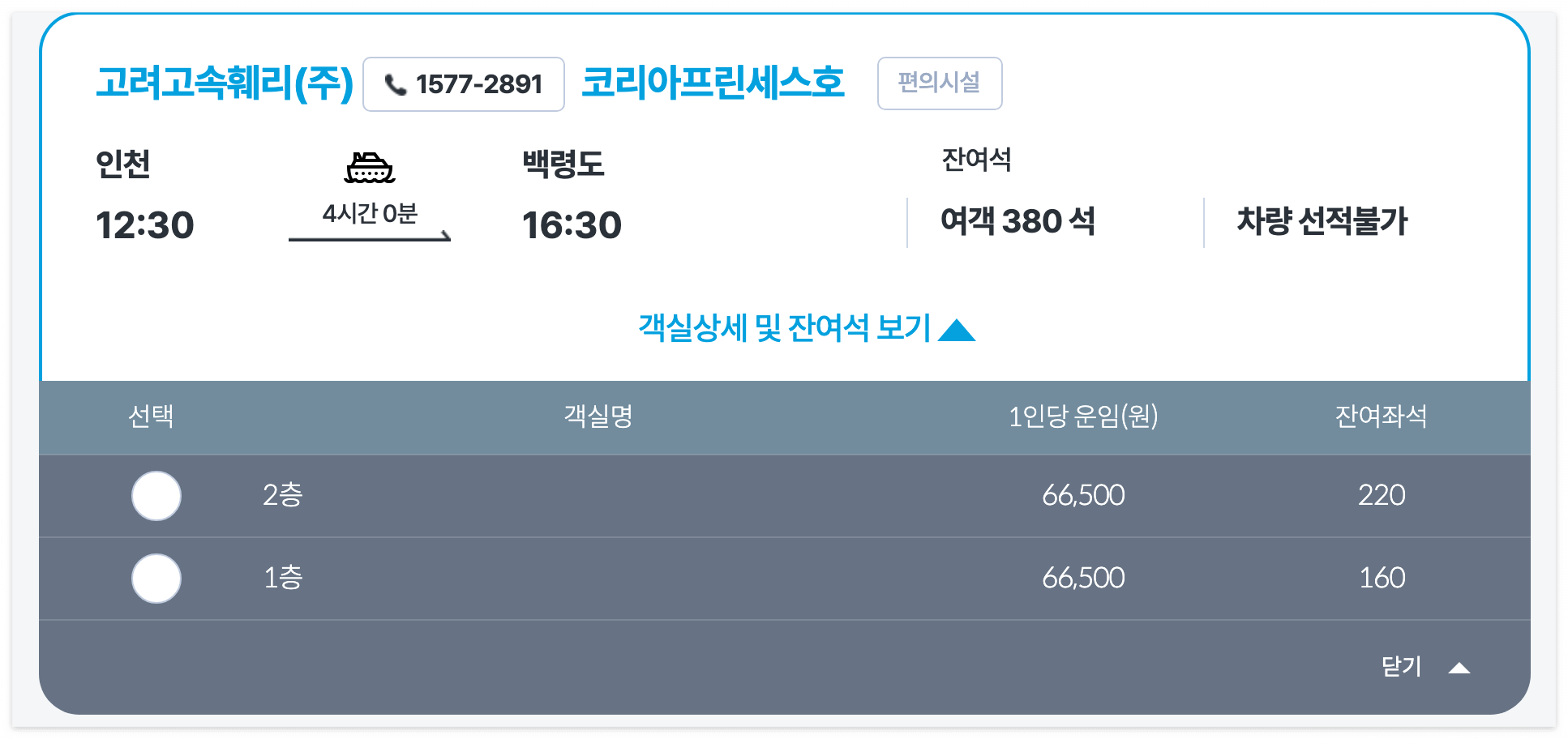Open the 편의시설 facilities panel
The image size is (1568, 739).
tap(940, 83)
